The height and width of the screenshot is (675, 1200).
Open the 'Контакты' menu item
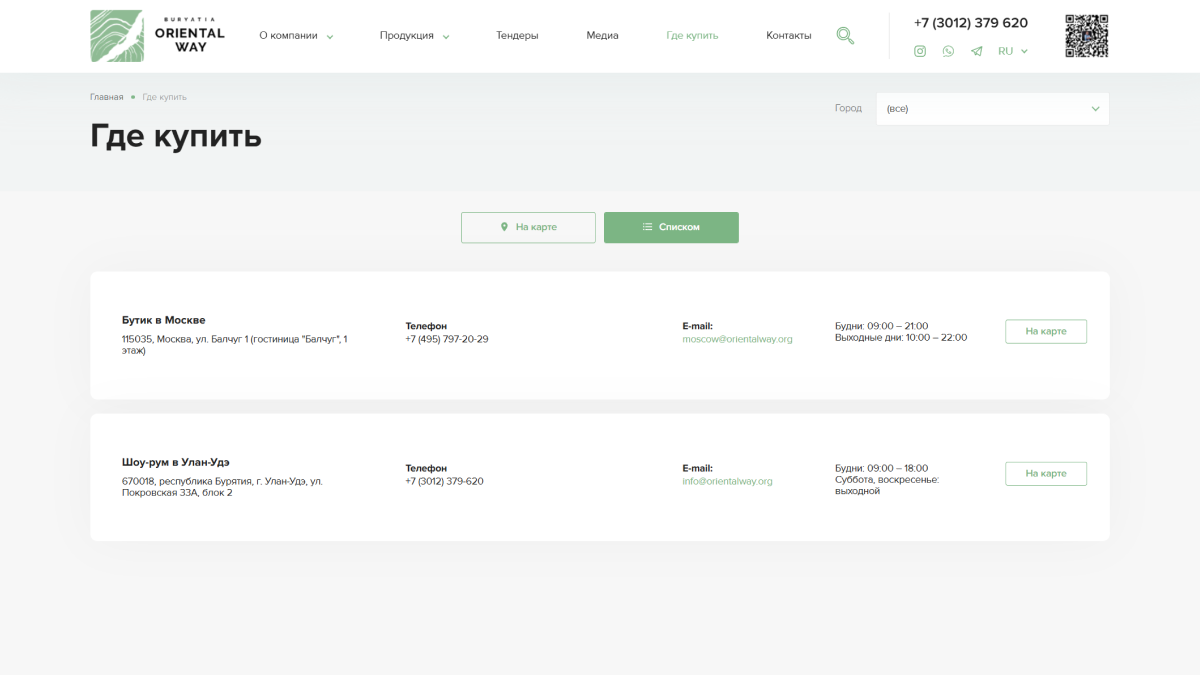[x=788, y=36]
